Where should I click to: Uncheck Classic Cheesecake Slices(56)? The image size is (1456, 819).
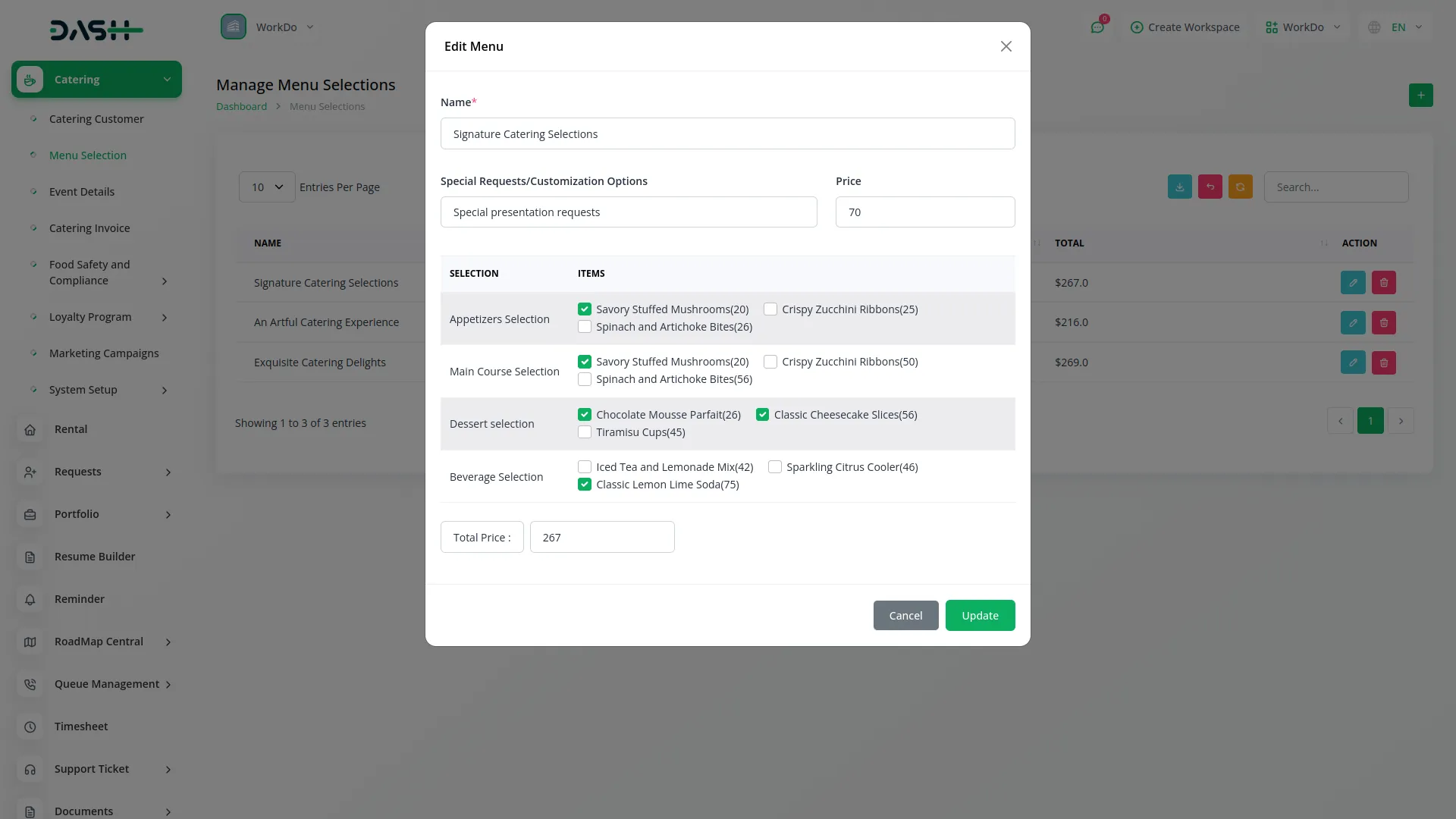pos(762,415)
